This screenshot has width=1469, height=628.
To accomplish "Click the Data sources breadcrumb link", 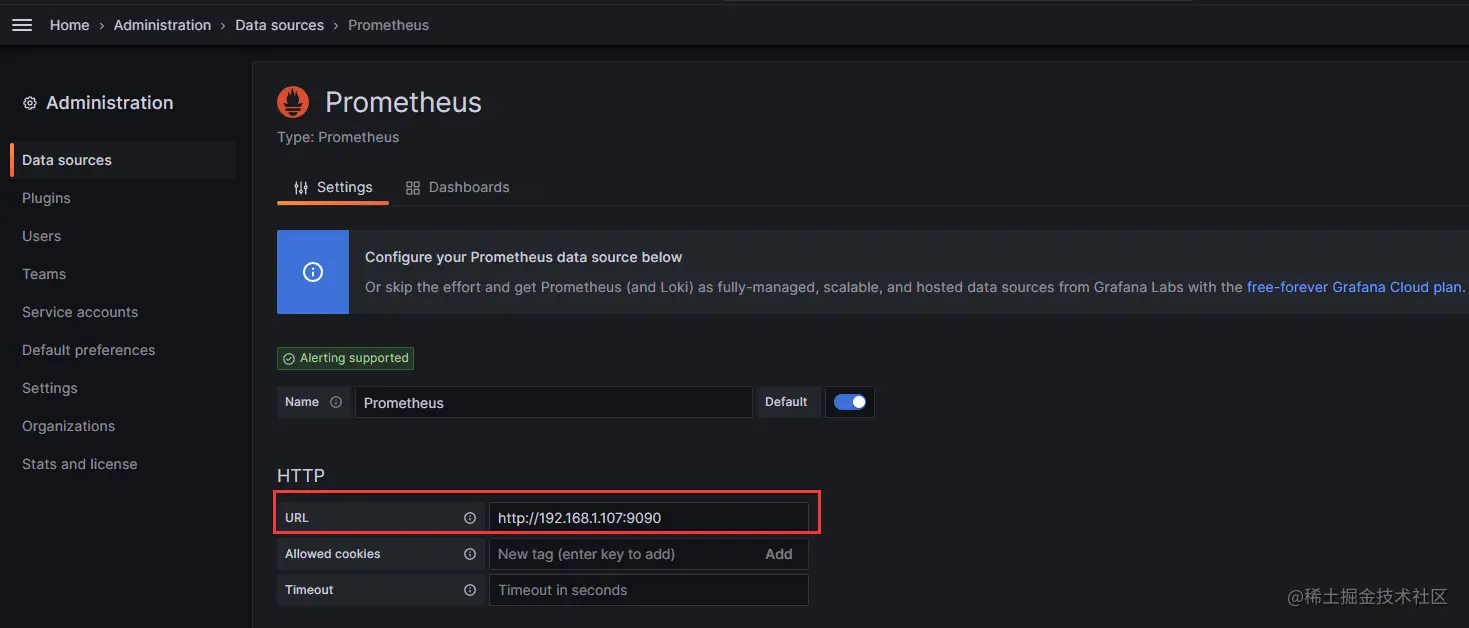I will pos(279,25).
